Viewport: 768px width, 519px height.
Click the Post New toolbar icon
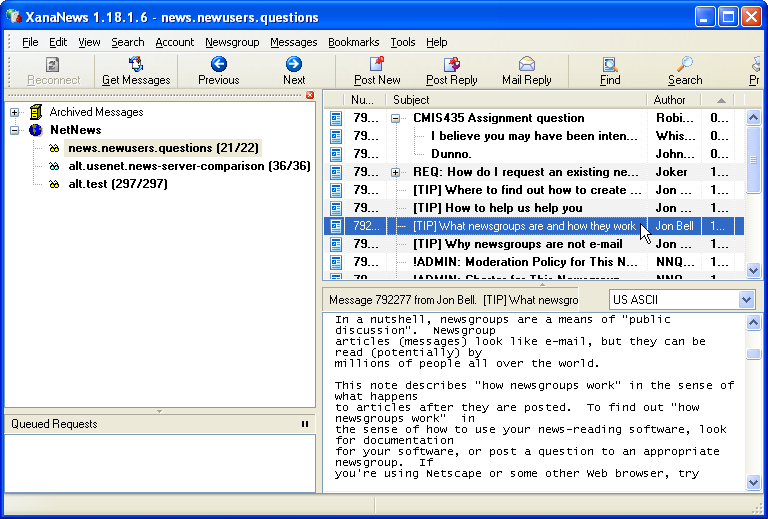click(377, 65)
